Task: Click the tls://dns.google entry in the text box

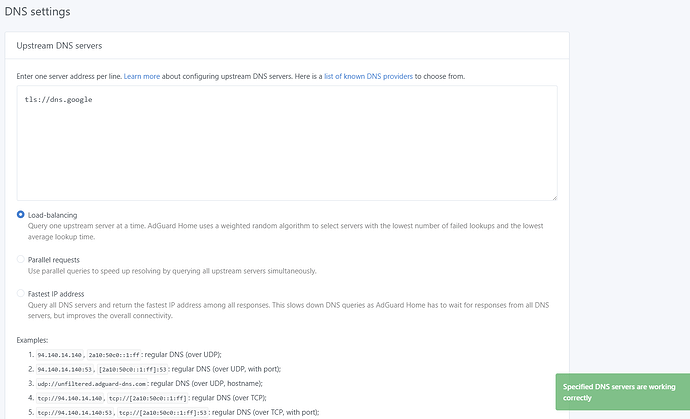Action: pos(59,100)
